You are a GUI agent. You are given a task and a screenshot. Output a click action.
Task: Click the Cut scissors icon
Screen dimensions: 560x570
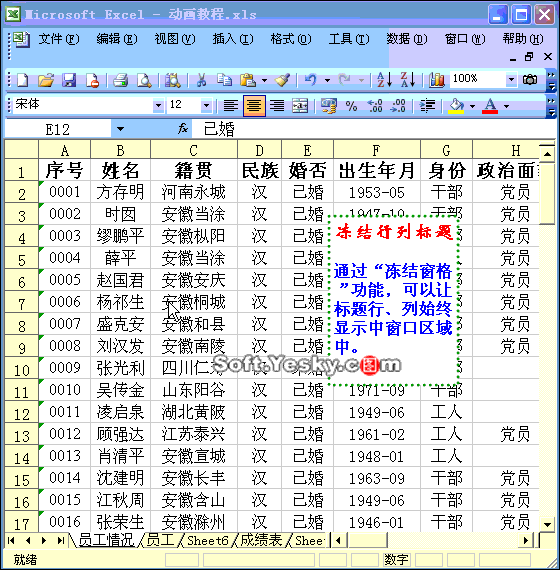[201, 80]
